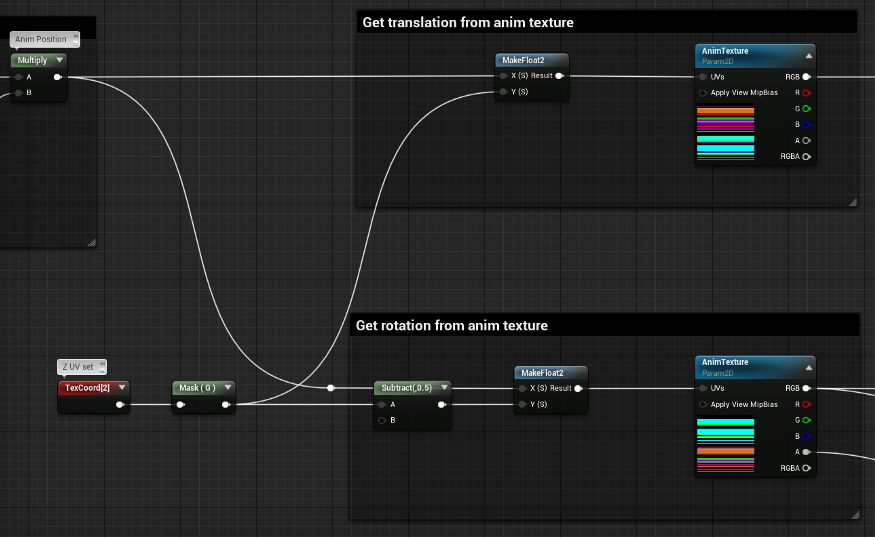Screen dimensions: 875x537
Task: Select the Anim Position comment bubble
Action: click(45, 39)
